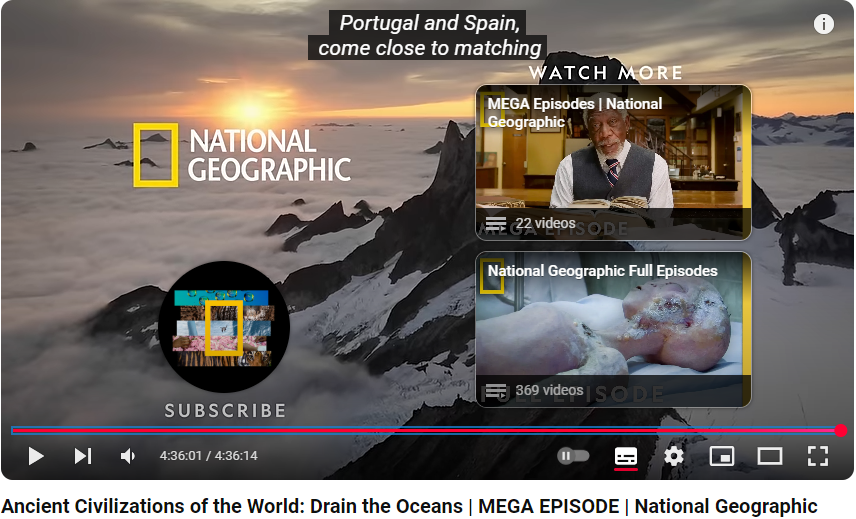Enable miniplayer mode
The width and height of the screenshot is (856, 519).
tap(721, 456)
